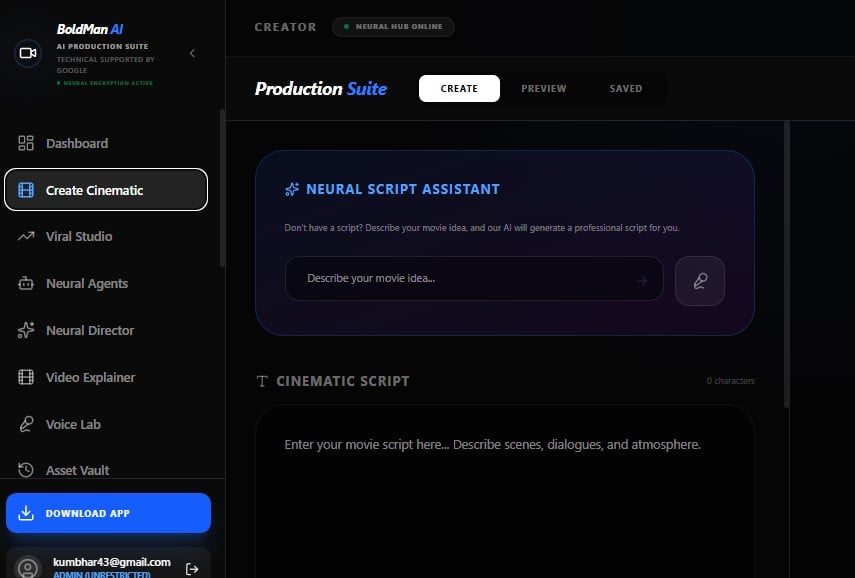Open the Voice Lab section
The width and height of the screenshot is (855, 578).
coord(106,424)
